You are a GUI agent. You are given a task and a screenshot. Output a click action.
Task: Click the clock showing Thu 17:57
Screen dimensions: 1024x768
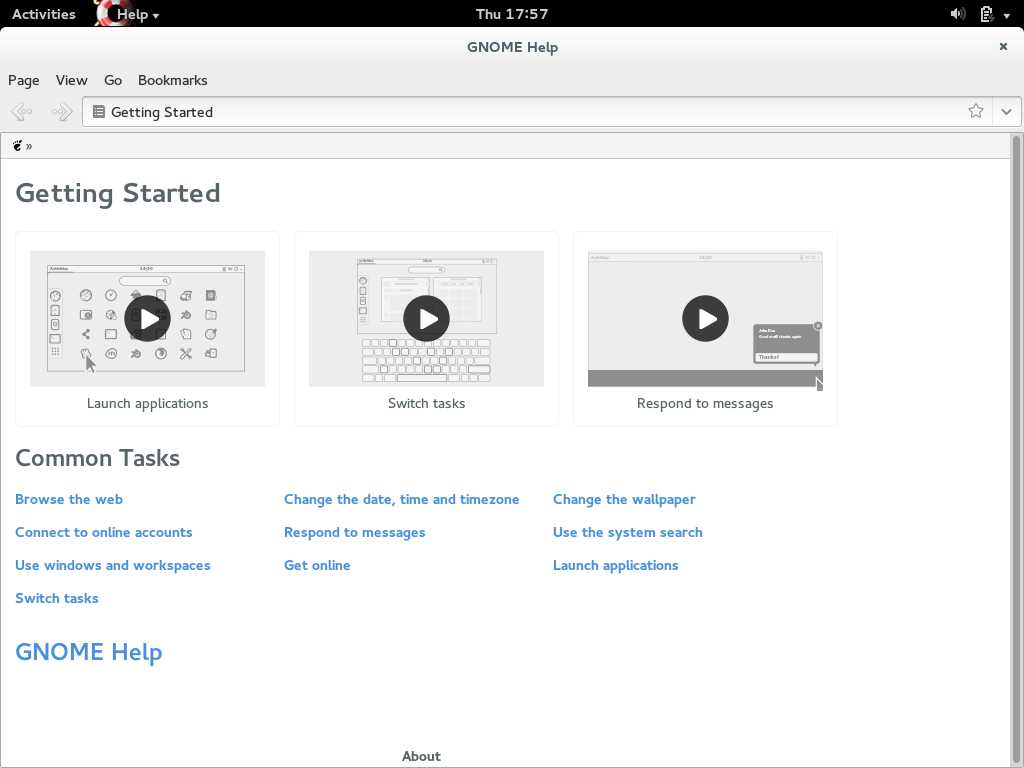tap(512, 14)
